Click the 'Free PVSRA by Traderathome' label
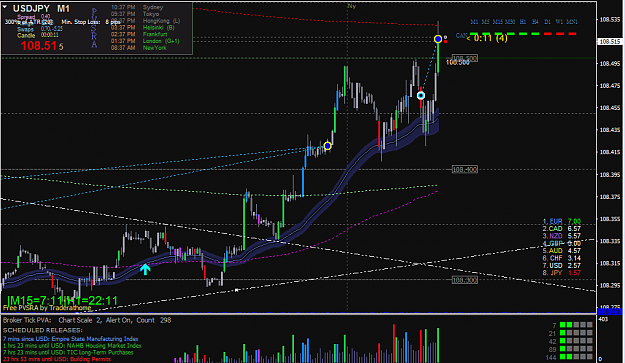This screenshot has height=363, width=625. coord(47,308)
